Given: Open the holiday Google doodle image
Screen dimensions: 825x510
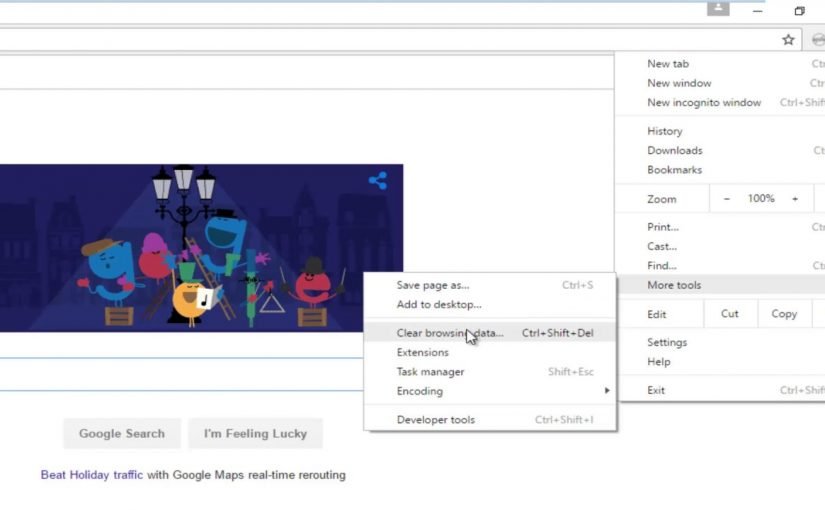Looking at the screenshot, I should pos(202,248).
